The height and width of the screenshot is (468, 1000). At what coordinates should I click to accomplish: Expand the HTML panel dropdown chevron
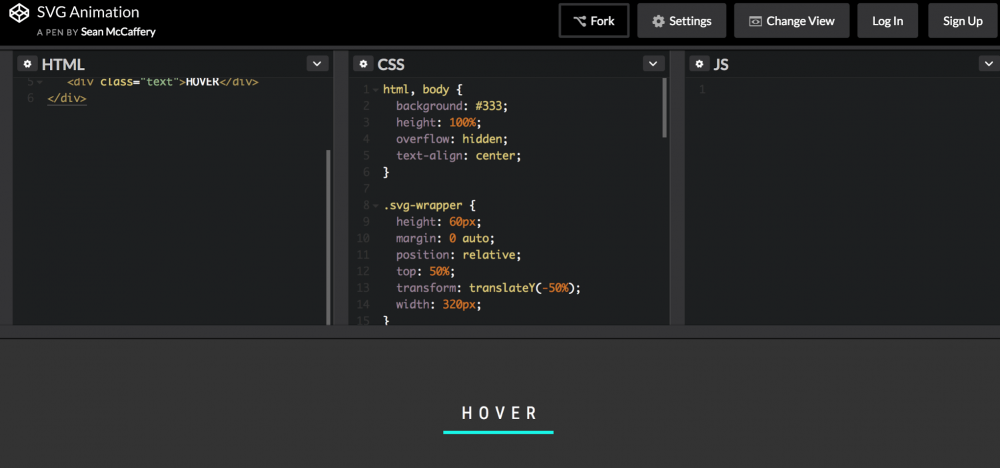tap(318, 64)
